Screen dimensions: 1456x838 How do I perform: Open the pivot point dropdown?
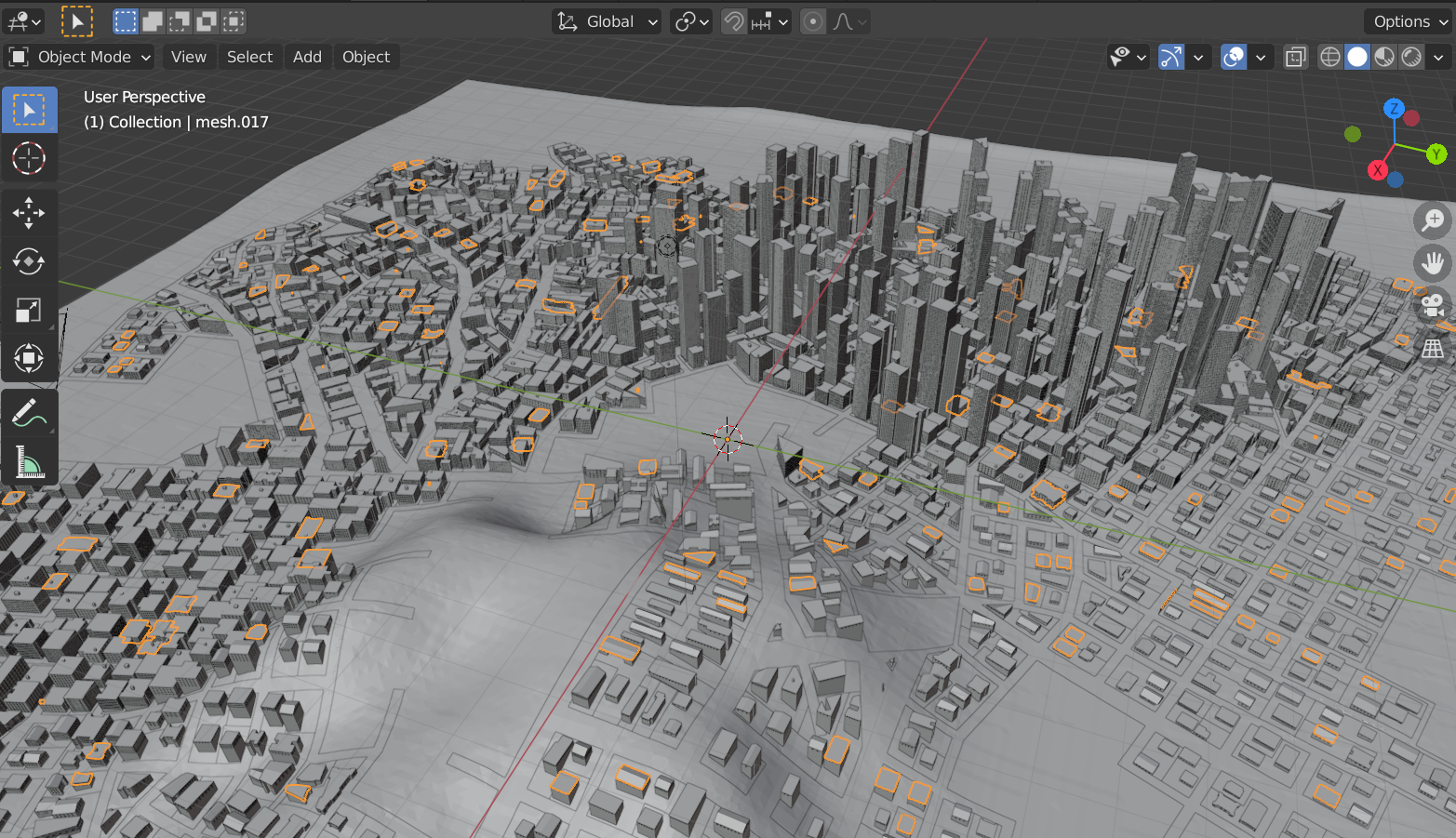(691, 21)
